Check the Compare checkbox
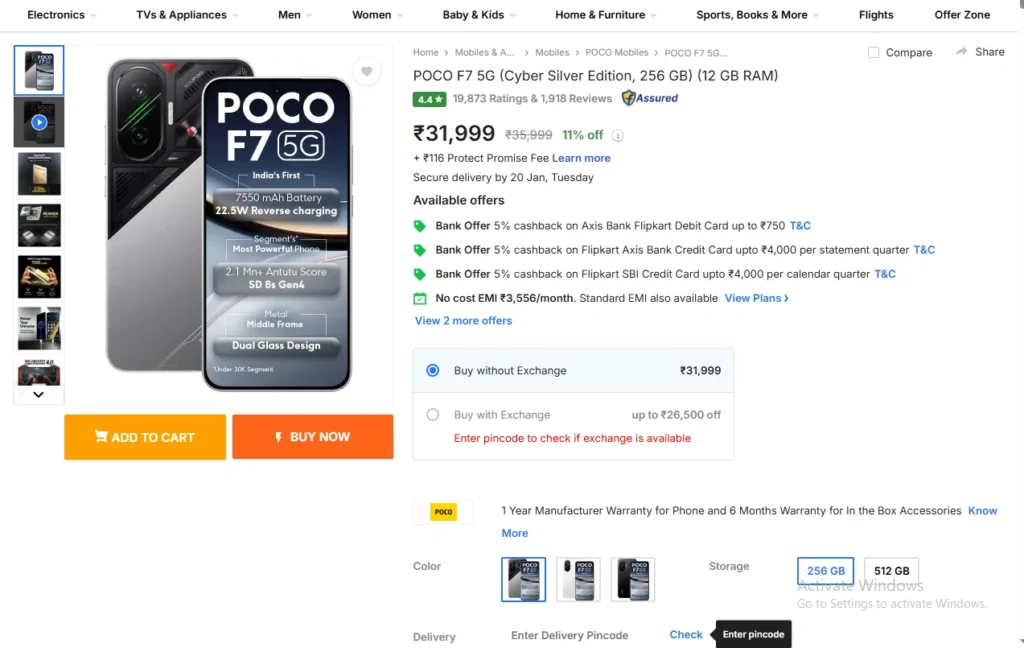This screenshot has width=1024, height=648. [x=873, y=53]
